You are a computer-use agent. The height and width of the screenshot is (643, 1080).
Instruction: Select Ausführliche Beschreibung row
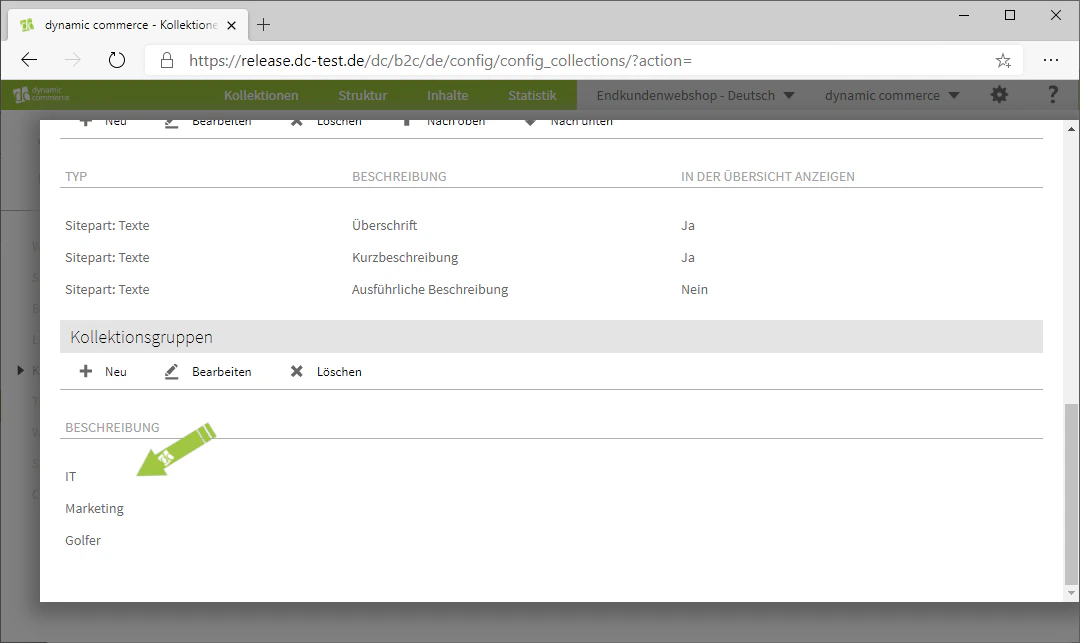click(551, 289)
